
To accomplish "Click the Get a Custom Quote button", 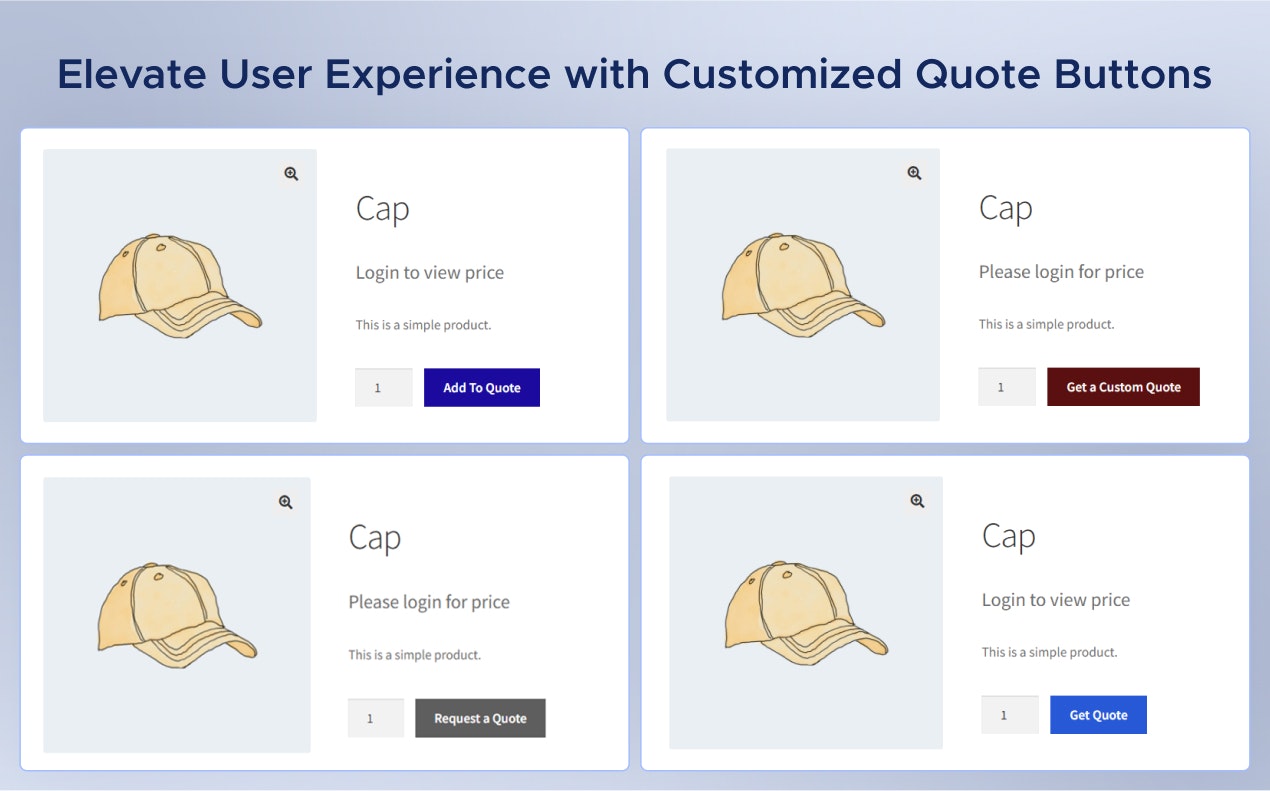I will click(1123, 387).
